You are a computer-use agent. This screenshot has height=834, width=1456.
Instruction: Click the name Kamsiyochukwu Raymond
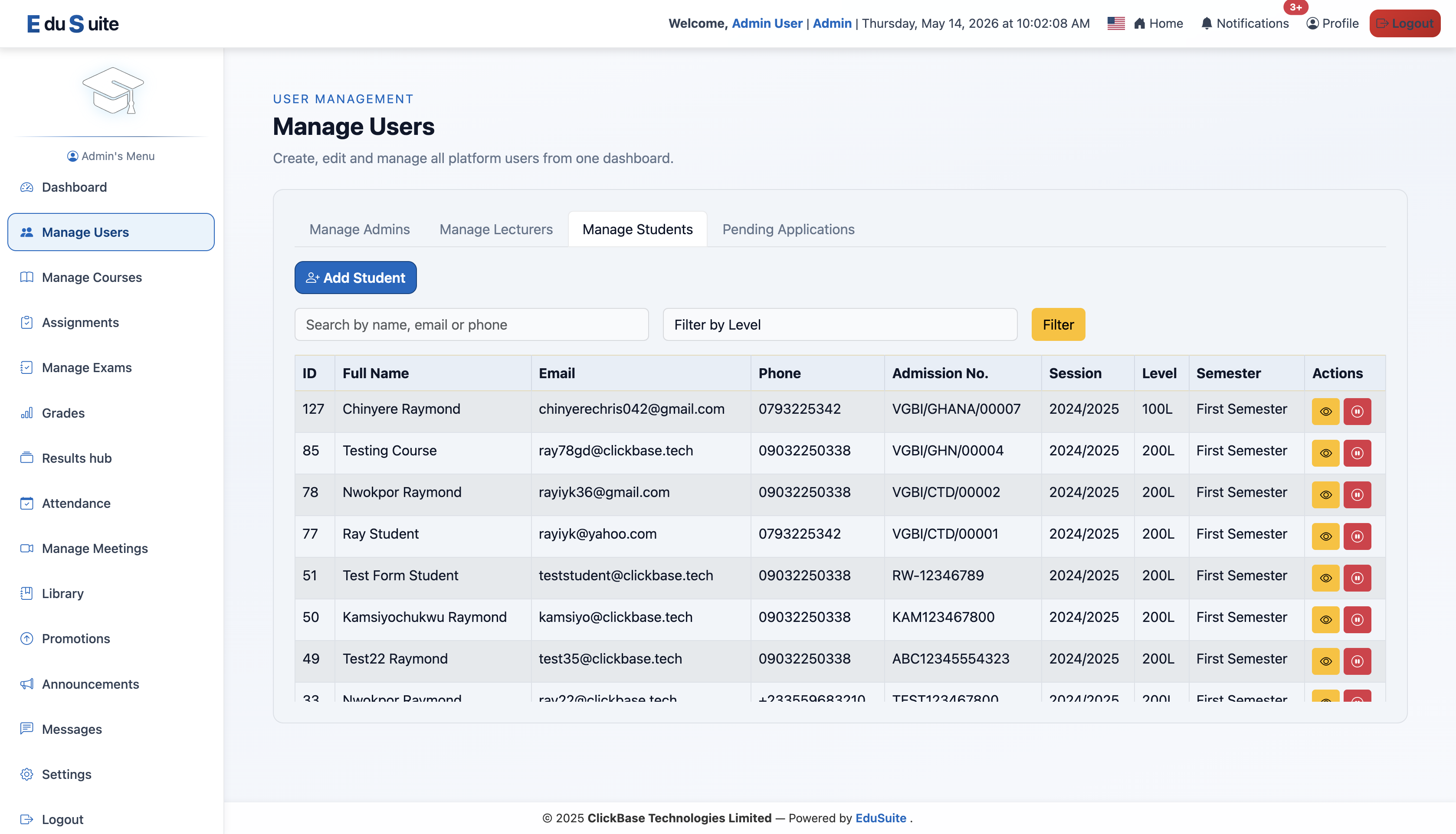[x=425, y=618]
